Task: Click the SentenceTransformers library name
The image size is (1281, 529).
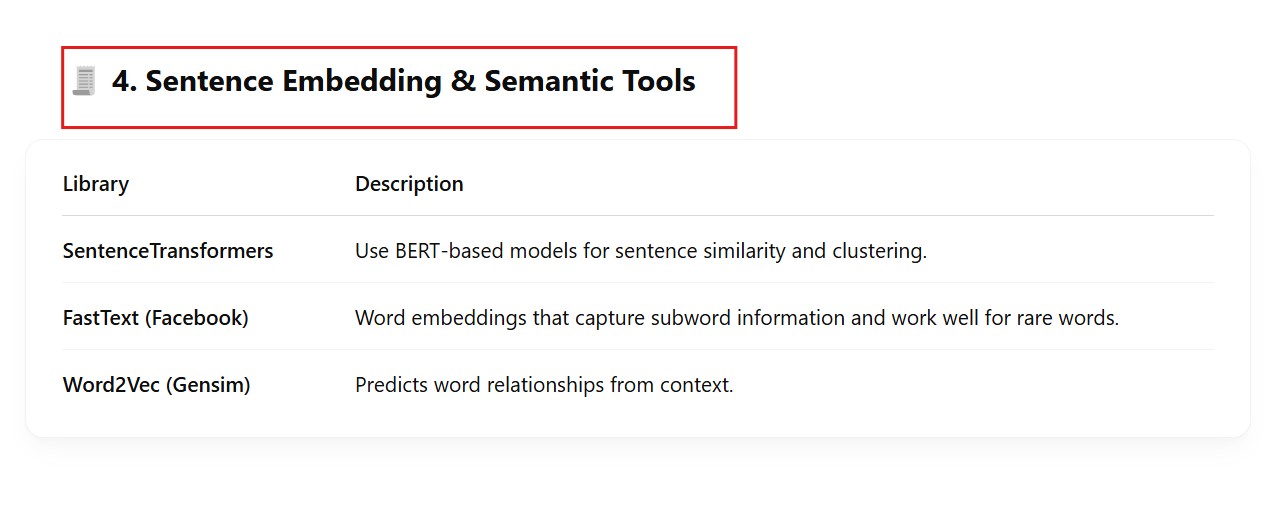Action: click(168, 251)
